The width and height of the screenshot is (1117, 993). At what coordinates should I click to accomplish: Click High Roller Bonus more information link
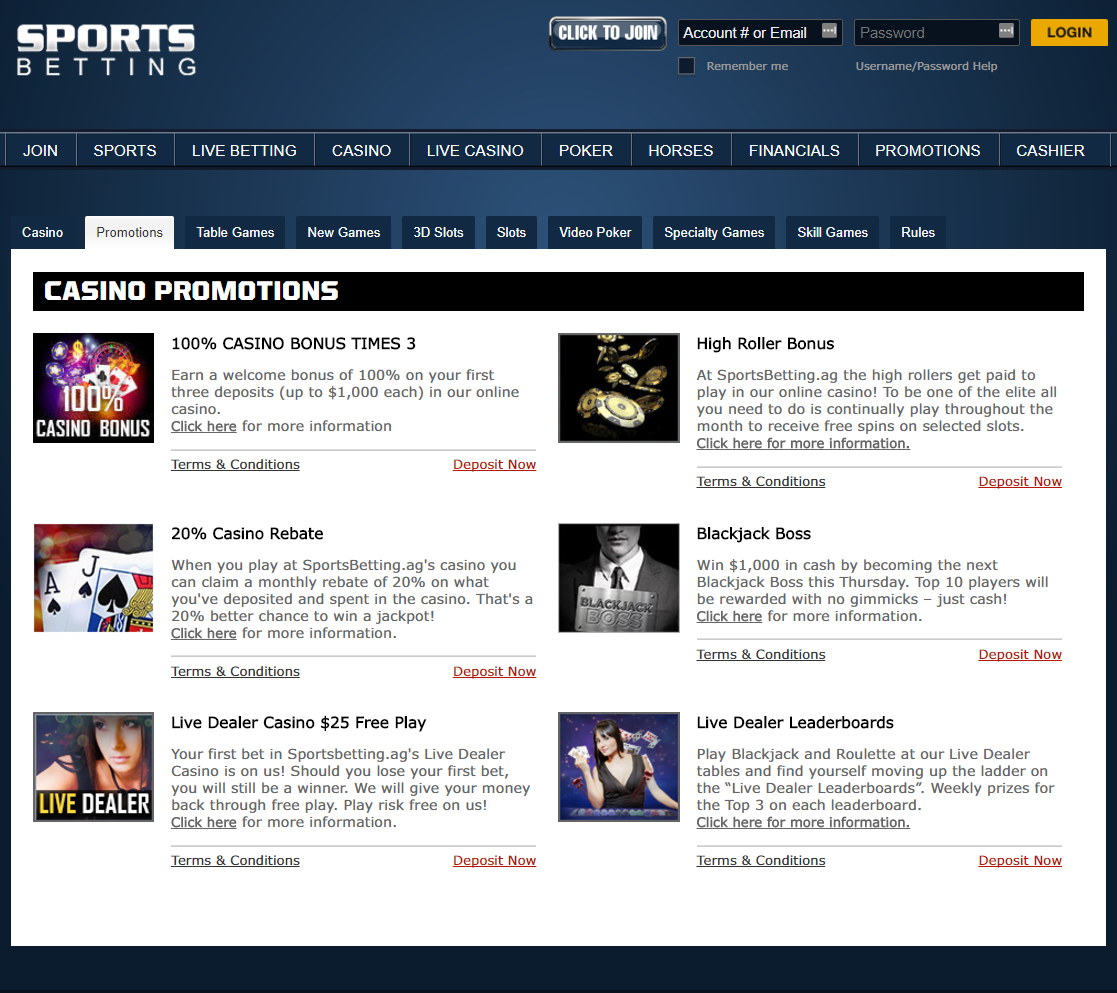point(803,443)
